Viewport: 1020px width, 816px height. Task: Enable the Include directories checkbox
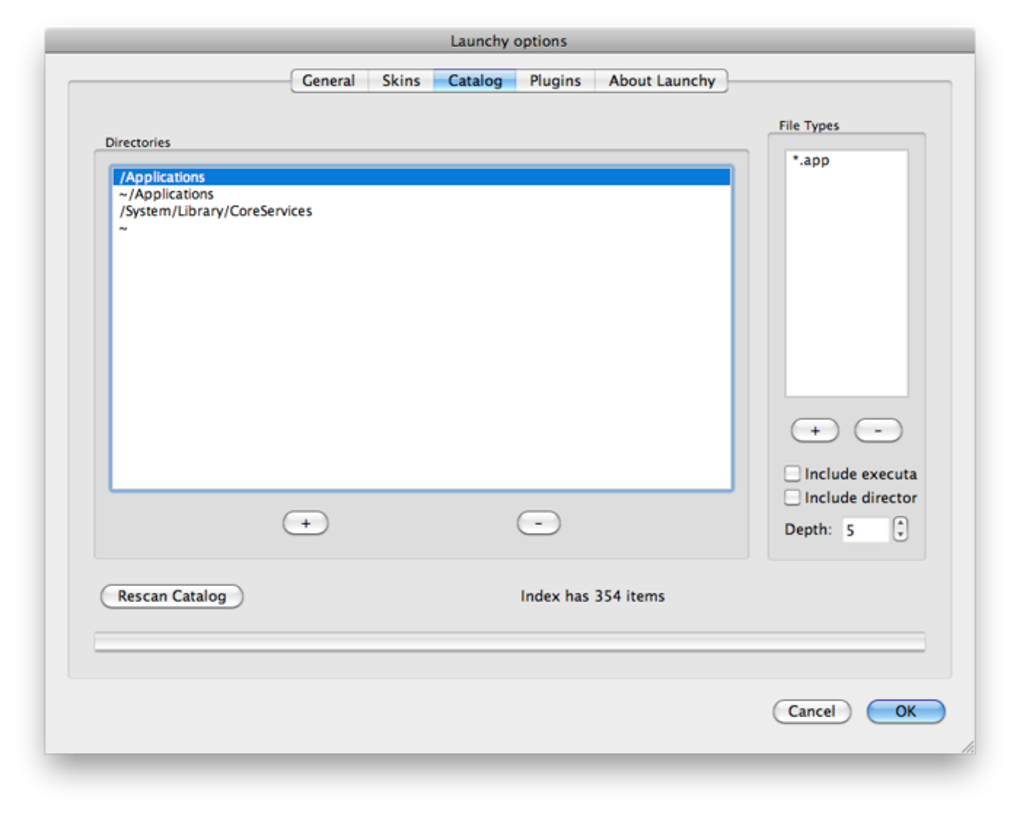(x=792, y=497)
